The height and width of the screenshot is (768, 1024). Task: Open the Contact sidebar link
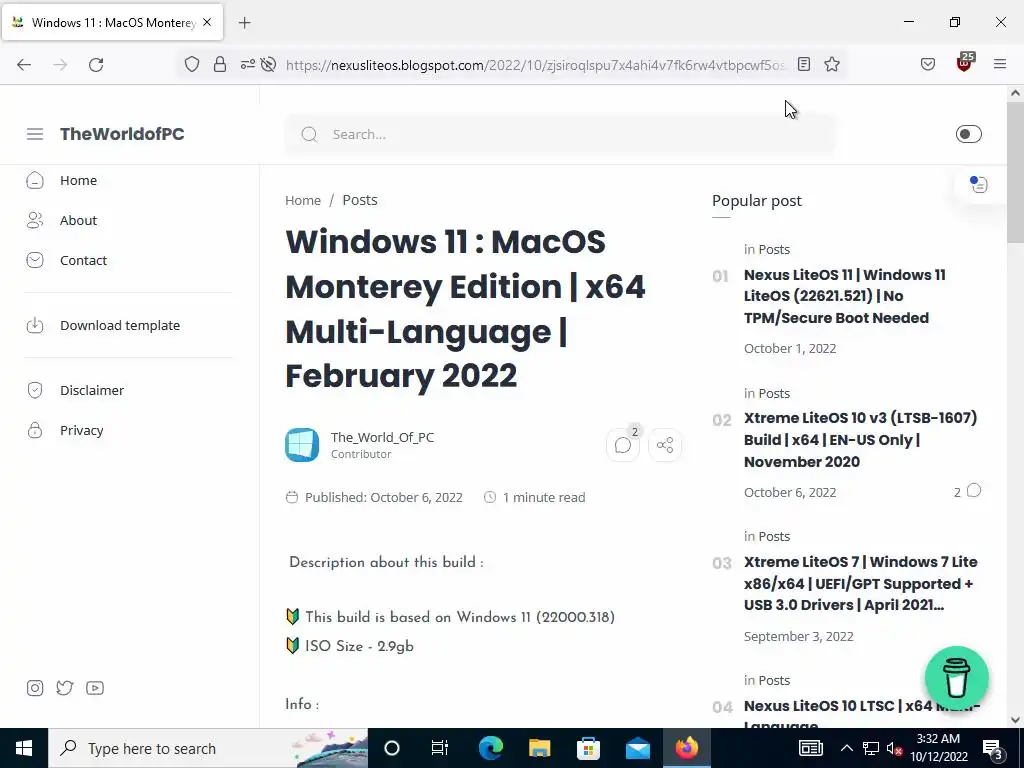pos(83,260)
